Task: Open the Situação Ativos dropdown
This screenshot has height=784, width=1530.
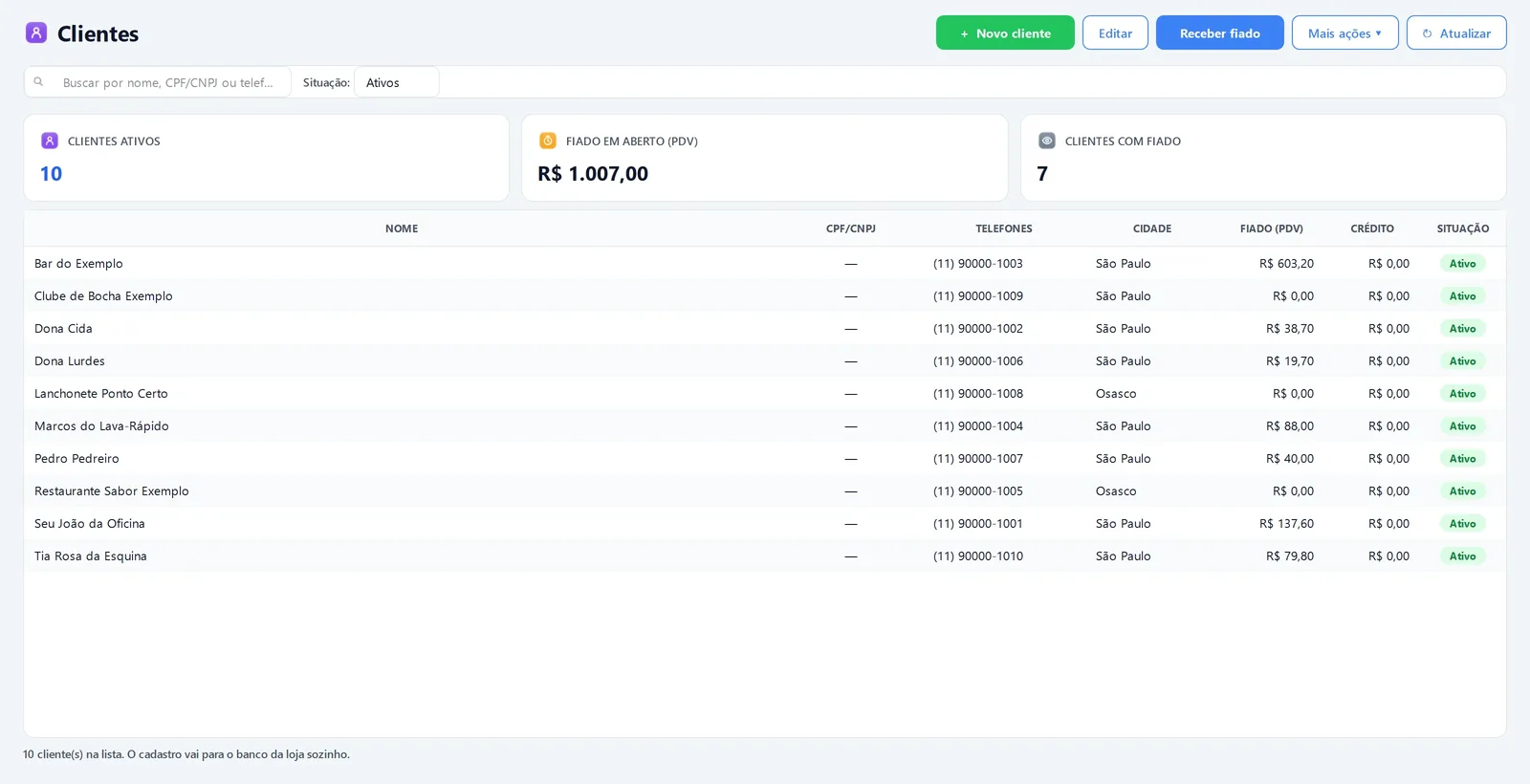Action: (397, 82)
